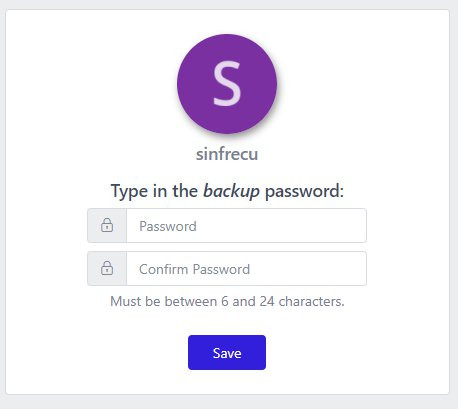The height and width of the screenshot is (409, 458).
Task: Click the white letter S inside avatar
Action: click(x=227, y=84)
